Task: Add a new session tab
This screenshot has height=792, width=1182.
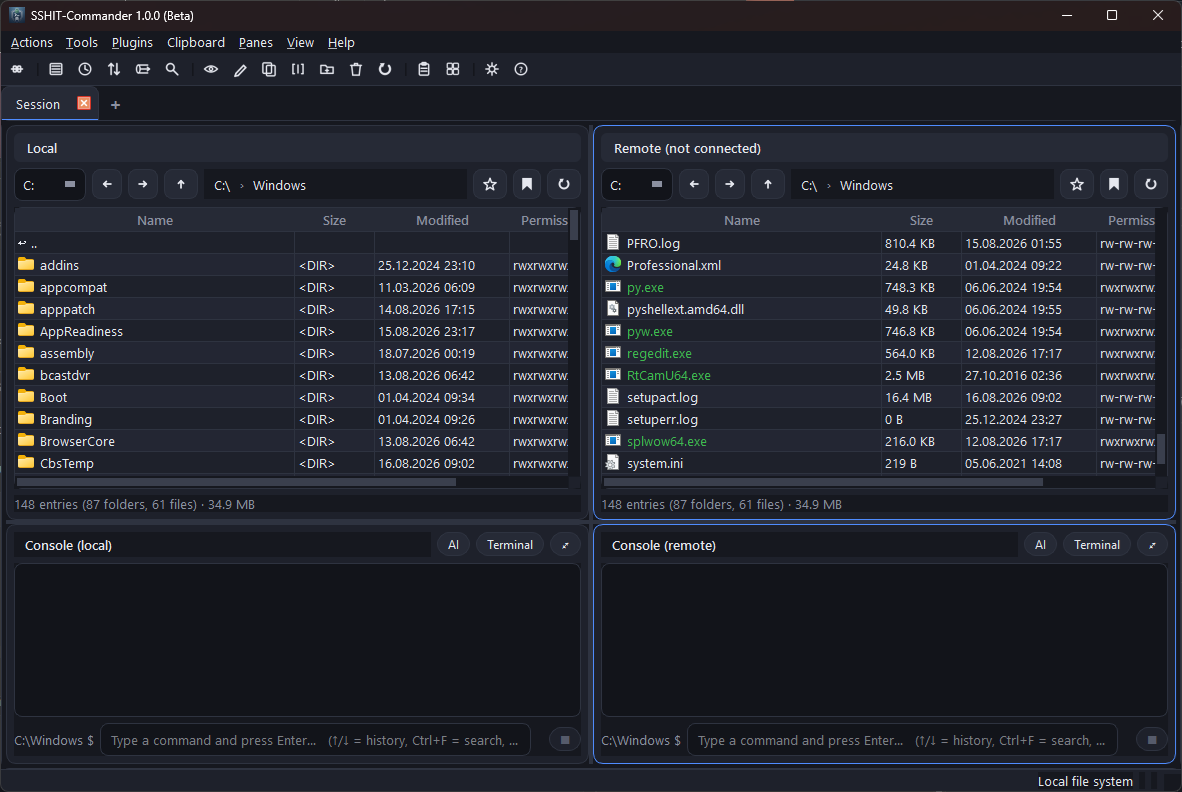Action: pos(115,105)
